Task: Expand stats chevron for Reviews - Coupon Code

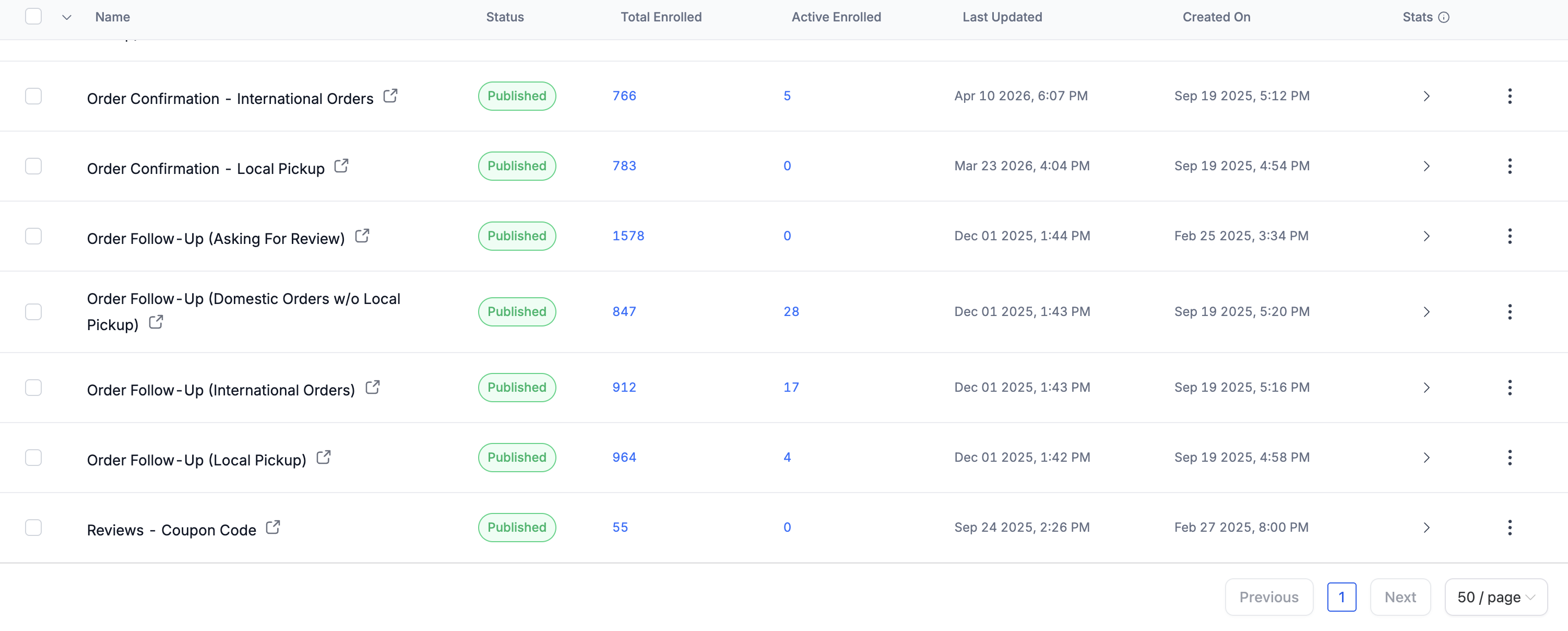Action: 1426,528
